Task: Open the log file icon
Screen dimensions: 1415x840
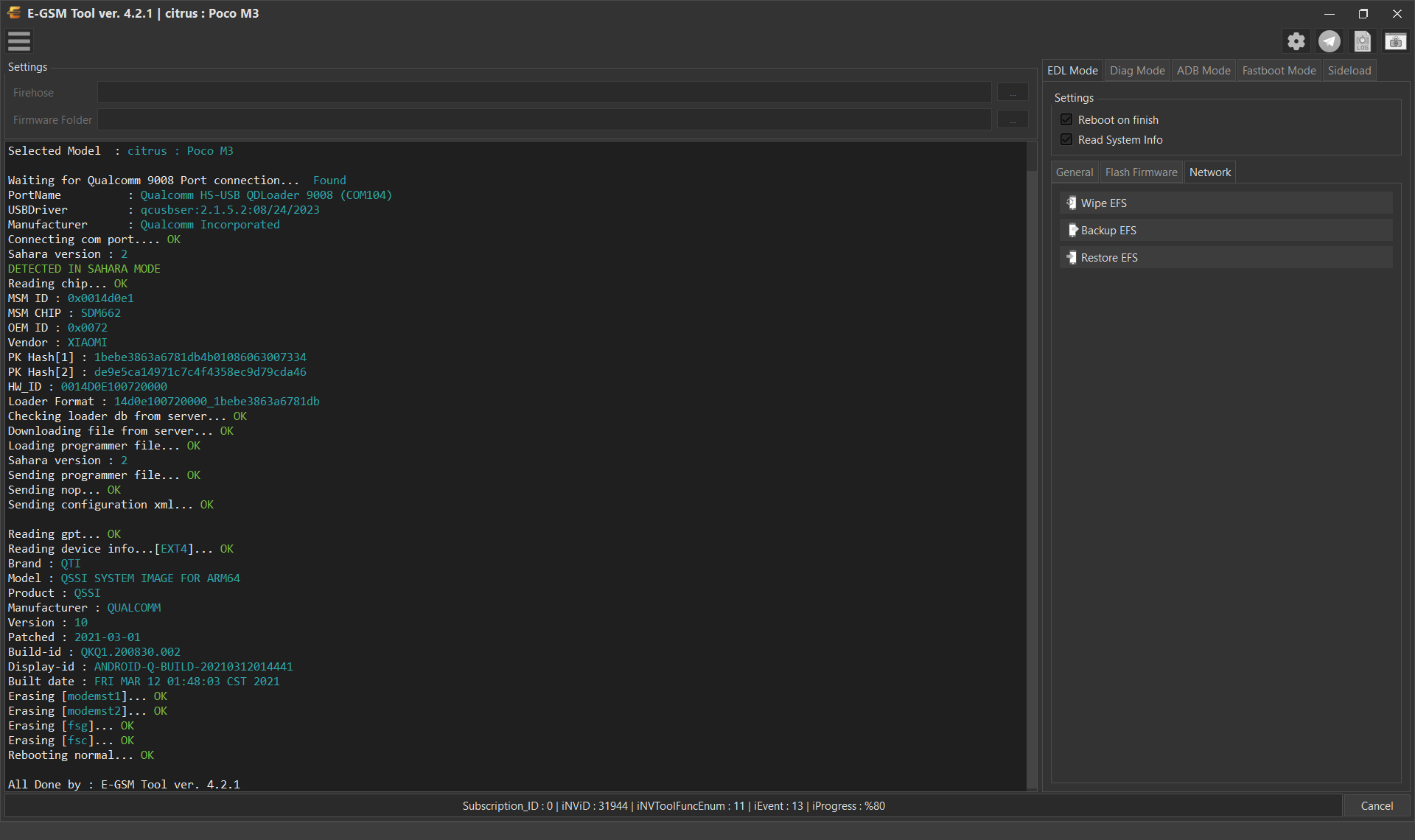Action: 1363,41
